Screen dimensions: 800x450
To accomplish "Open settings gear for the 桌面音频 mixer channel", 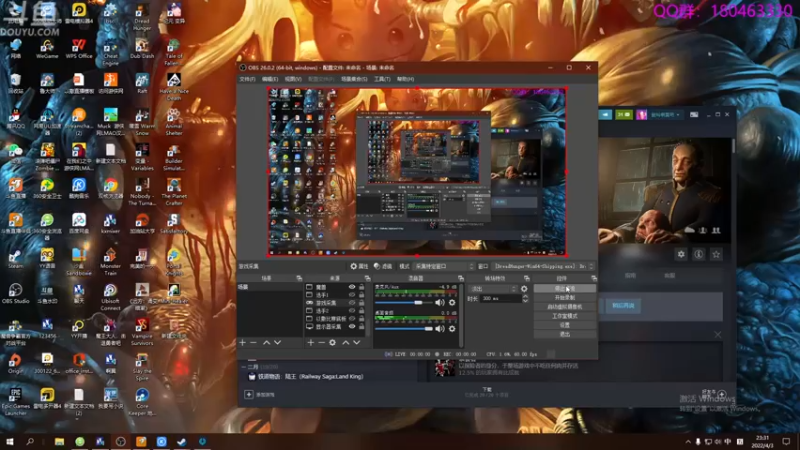I will 452,329.
